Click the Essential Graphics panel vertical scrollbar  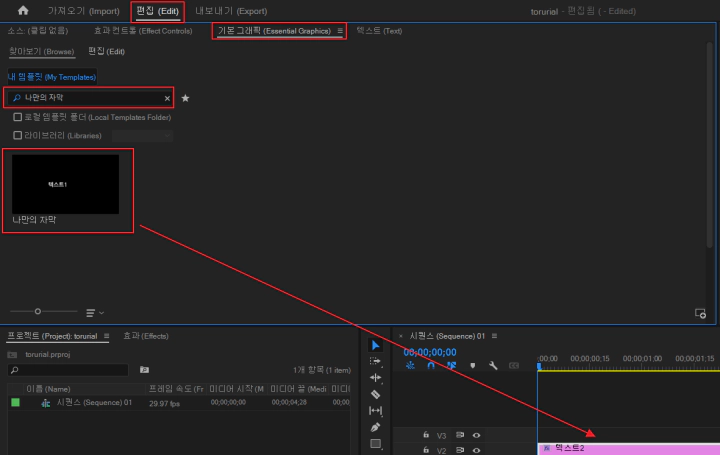click(x=710, y=146)
